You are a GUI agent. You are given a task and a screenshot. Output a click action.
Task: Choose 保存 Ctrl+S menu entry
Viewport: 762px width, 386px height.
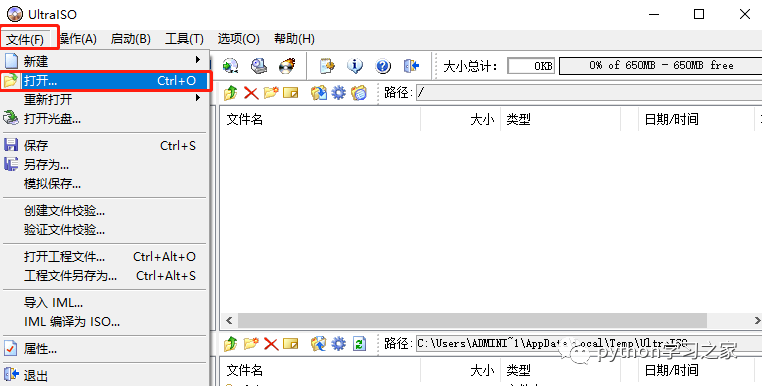coord(104,145)
